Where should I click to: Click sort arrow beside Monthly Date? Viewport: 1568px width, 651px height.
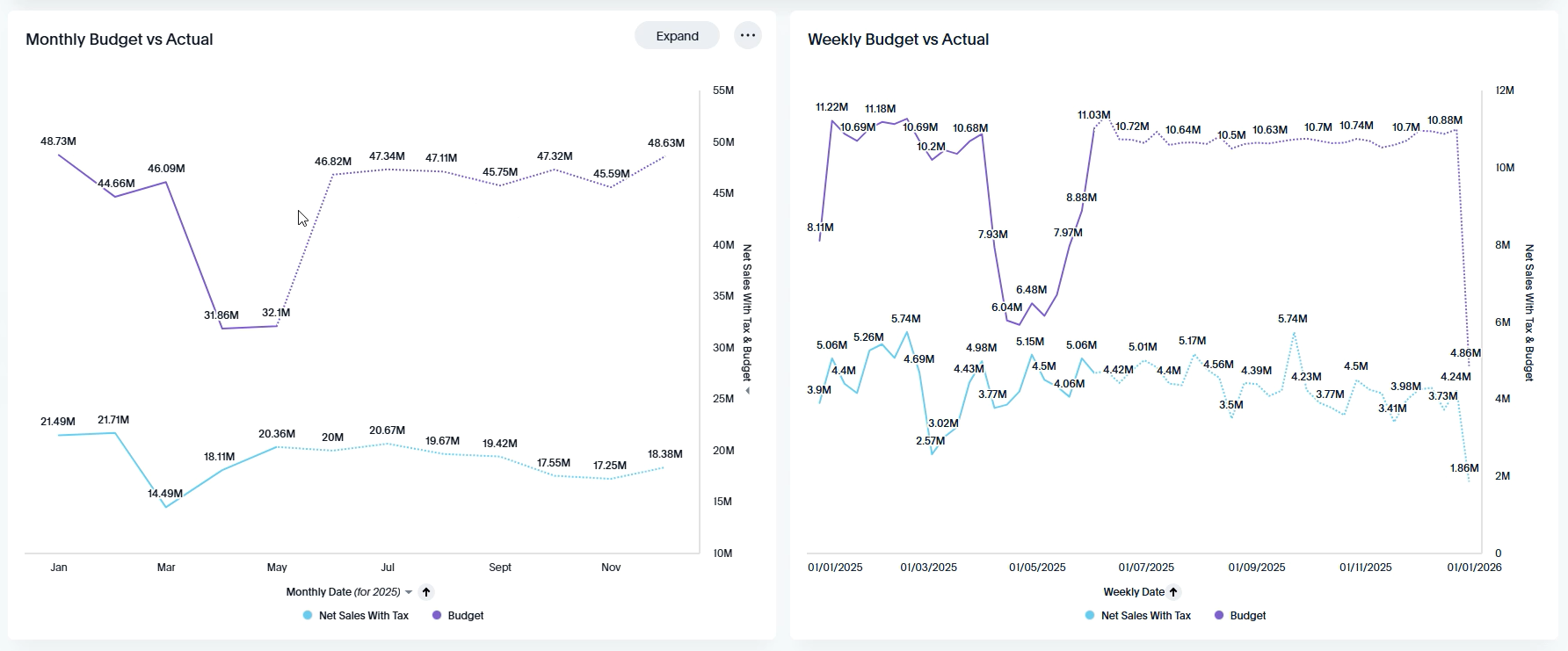[426, 592]
